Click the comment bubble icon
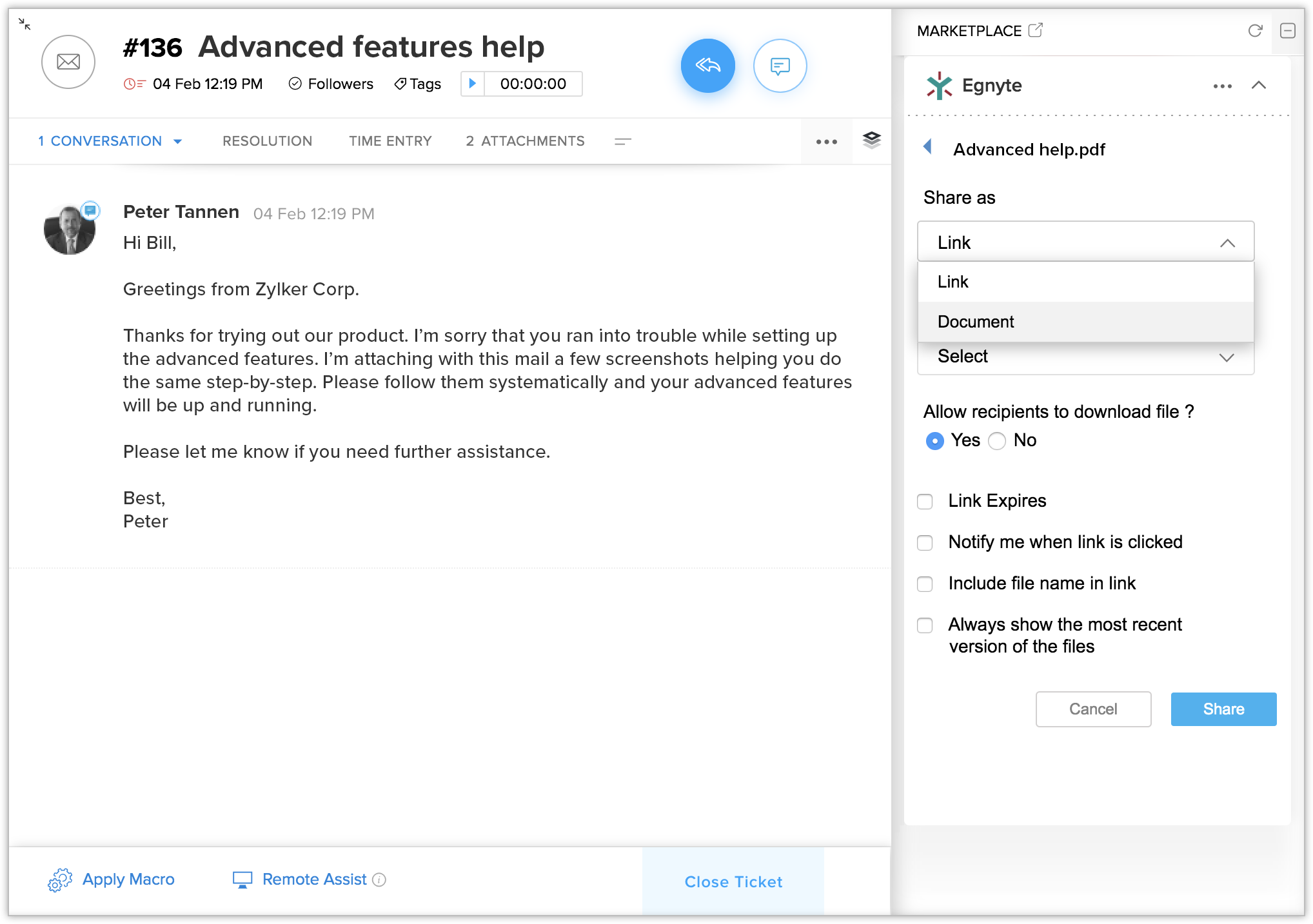Viewport: 1313px width, 924px height. tap(780, 66)
